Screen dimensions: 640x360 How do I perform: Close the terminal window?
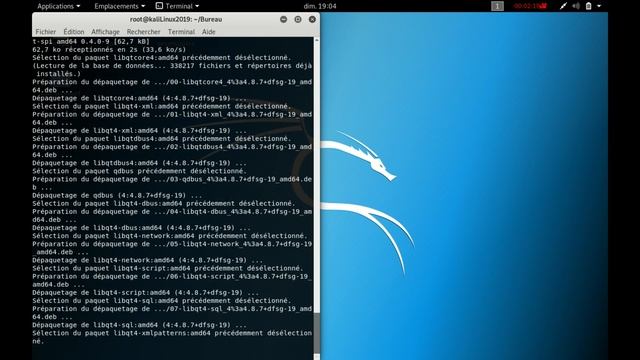[x=312, y=19]
